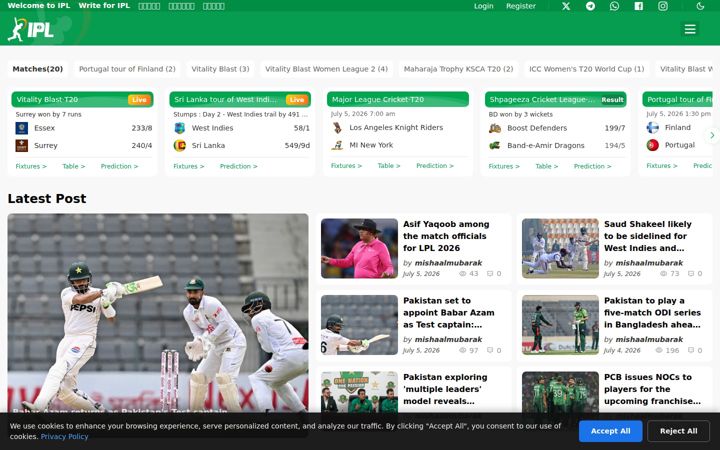Click comment icon on Babar Azam Test captain post
Viewport: 720px width, 450px height.
[x=490, y=350]
